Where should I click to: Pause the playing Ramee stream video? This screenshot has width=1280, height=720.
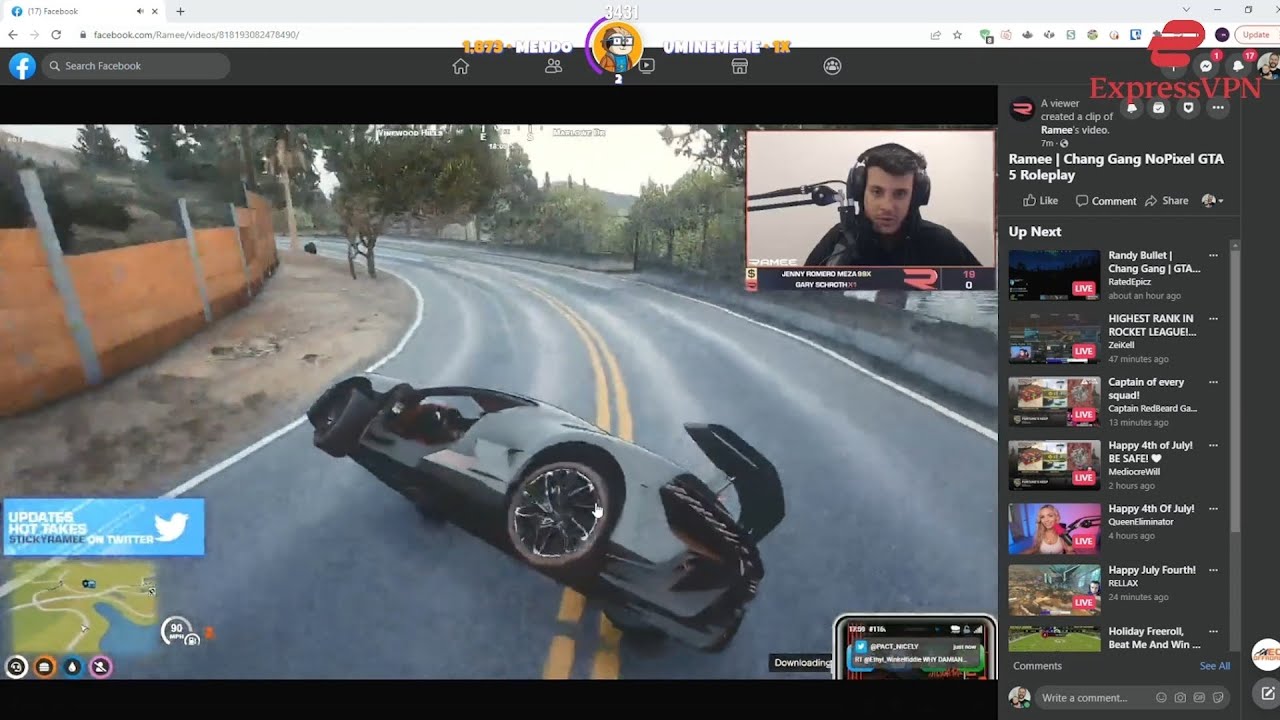[498, 400]
